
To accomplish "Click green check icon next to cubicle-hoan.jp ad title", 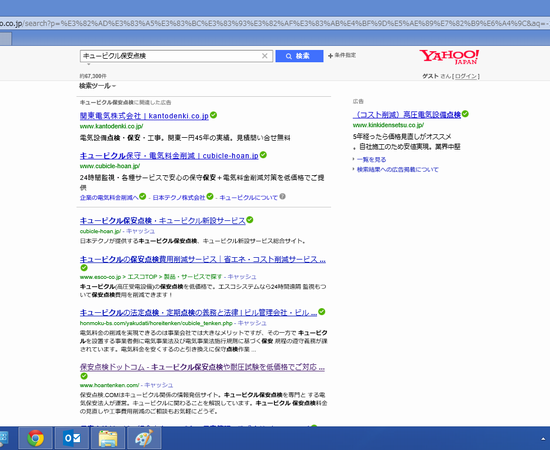I will 263,155.
